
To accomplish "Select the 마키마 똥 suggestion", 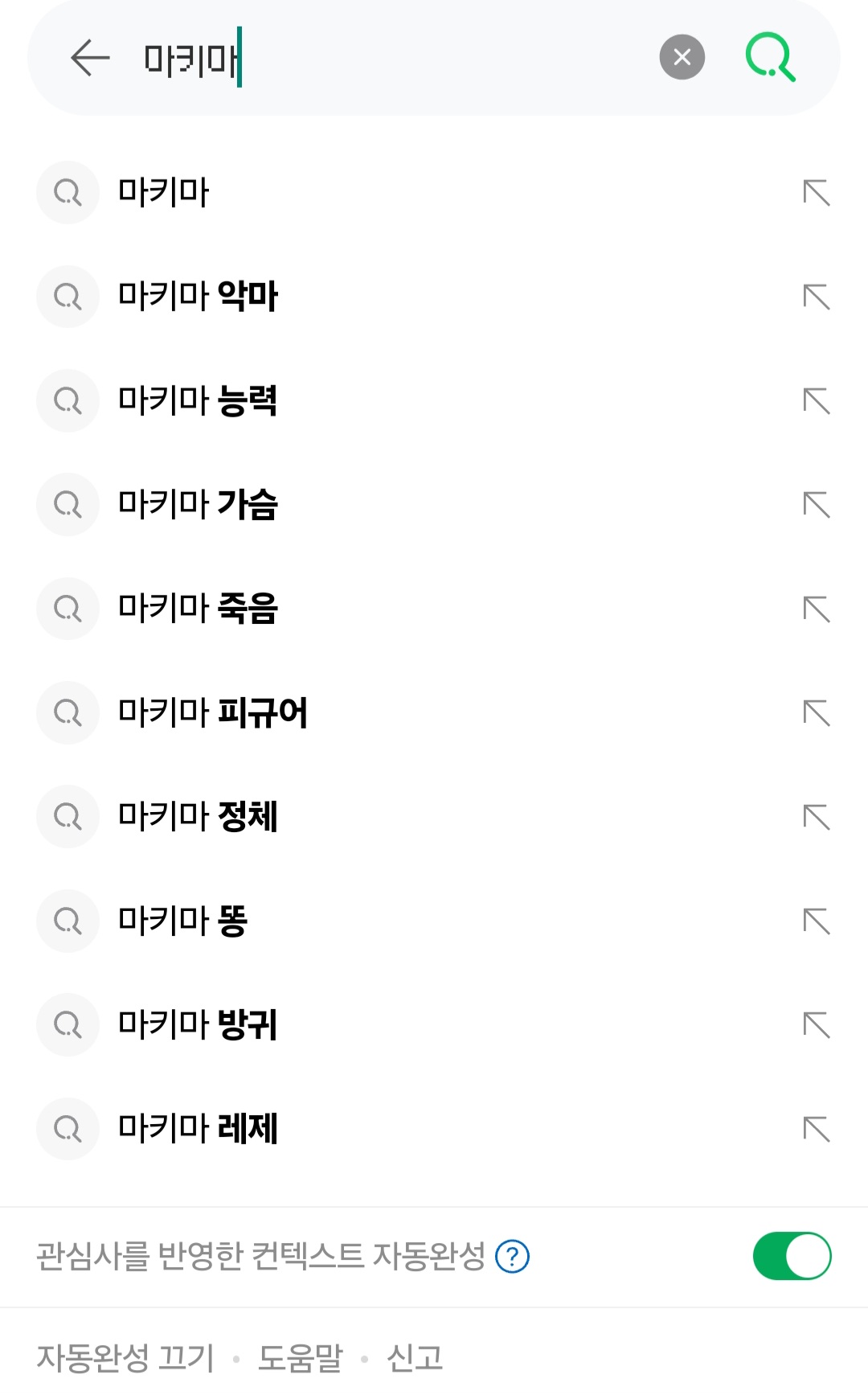I will [182, 921].
